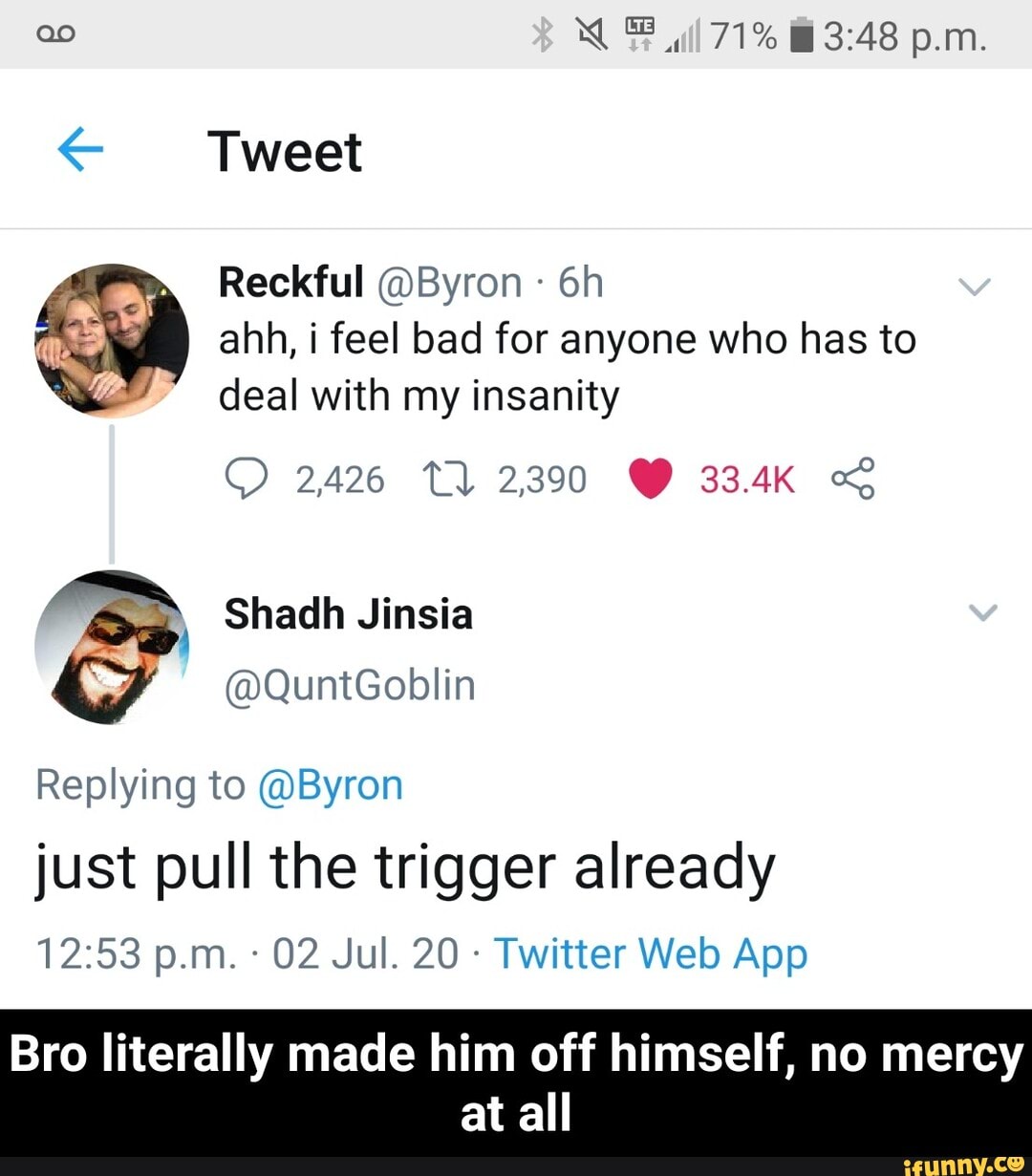Tap the muted sound icon in status bar
The height and width of the screenshot is (1176, 1032).
[591, 33]
